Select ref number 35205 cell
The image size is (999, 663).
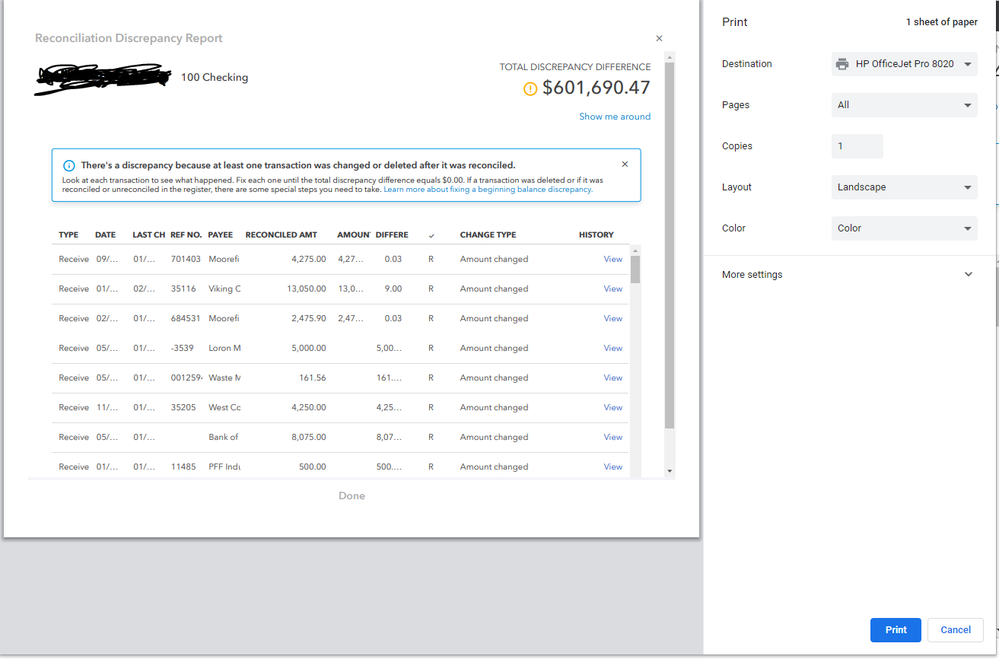[x=183, y=408]
